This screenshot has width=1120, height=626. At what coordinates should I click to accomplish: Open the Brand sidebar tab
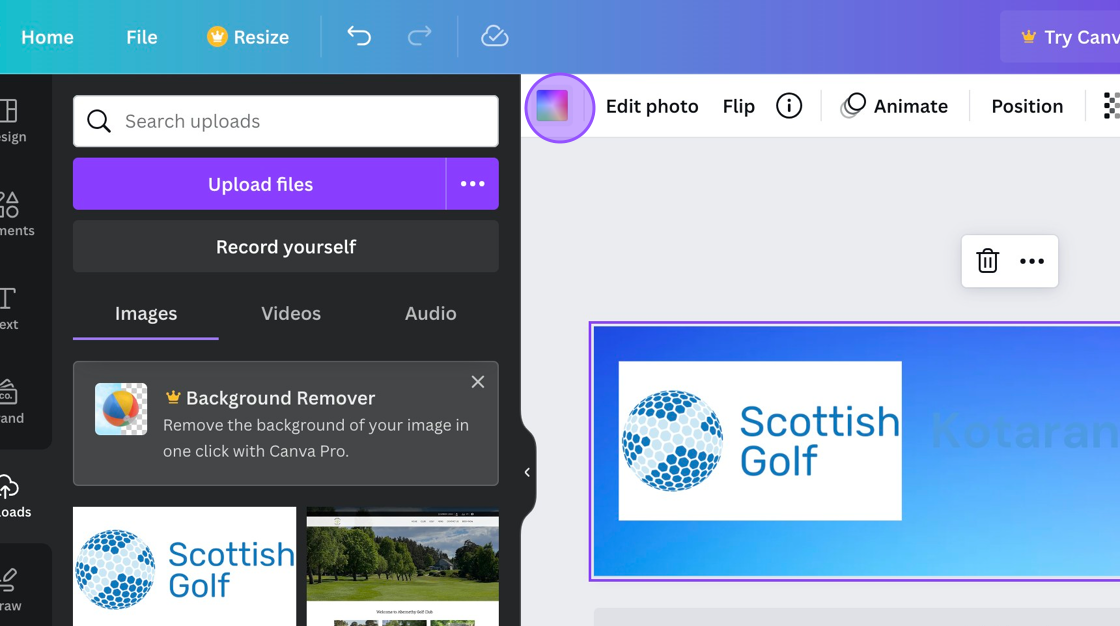(x=11, y=401)
